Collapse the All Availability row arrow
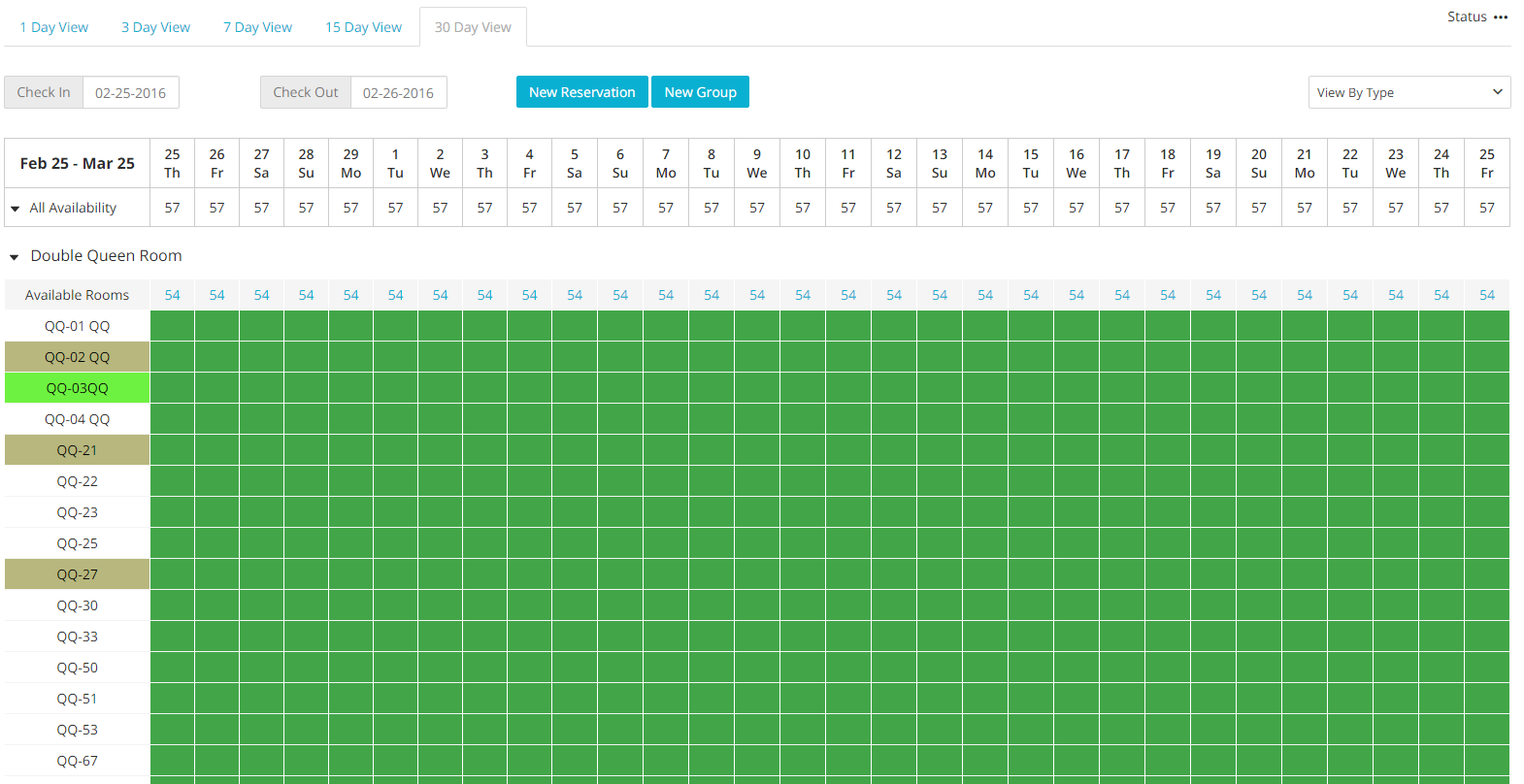1524x784 pixels. point(16,209)
